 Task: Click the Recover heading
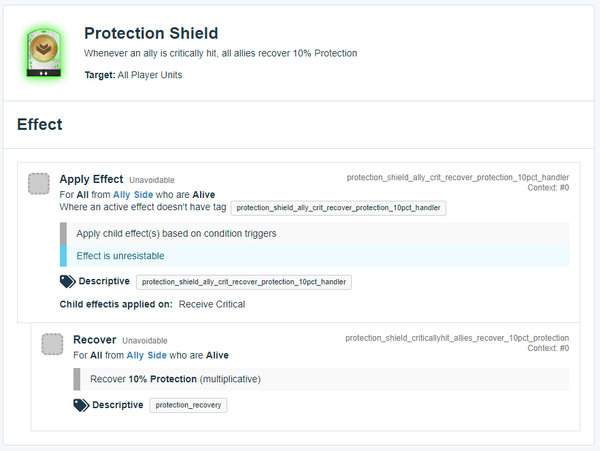coord(95,340)
